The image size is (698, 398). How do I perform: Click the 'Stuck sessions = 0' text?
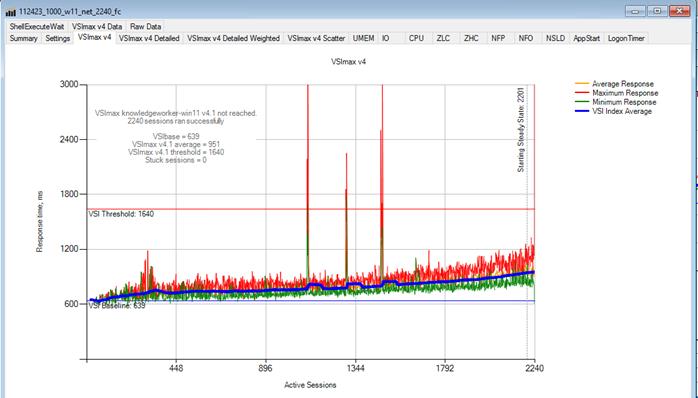click(x=176, y=160)
